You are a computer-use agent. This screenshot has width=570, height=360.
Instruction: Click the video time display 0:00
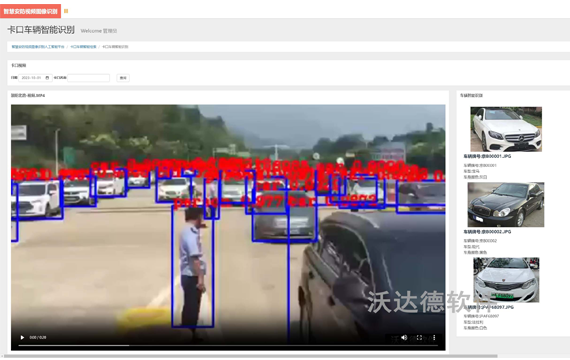[38, 337]
